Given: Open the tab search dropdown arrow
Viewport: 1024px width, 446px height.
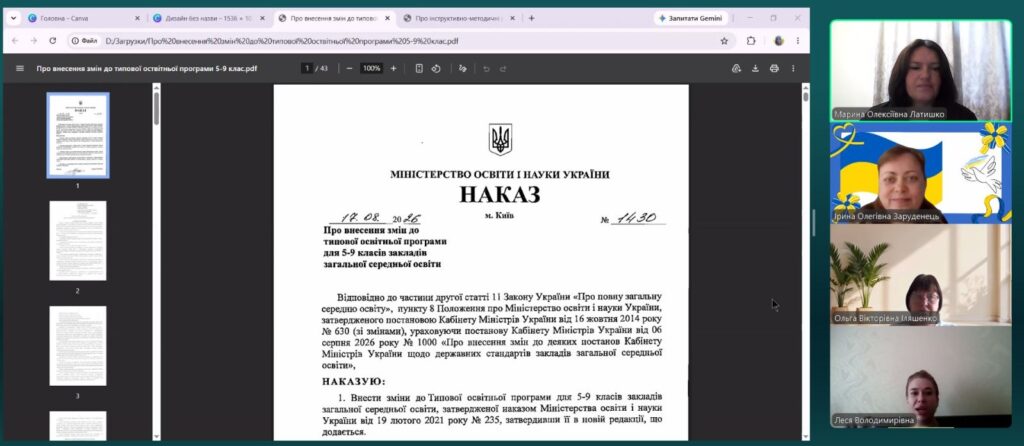Looking at the screenshot, I should pyautogui.click(x=13, y=18).
